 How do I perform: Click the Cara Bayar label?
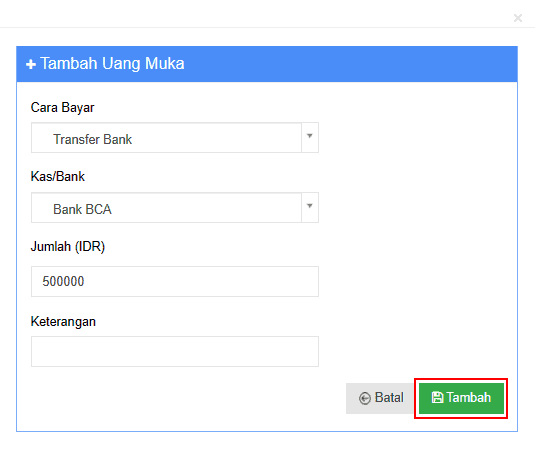[62, 108]
